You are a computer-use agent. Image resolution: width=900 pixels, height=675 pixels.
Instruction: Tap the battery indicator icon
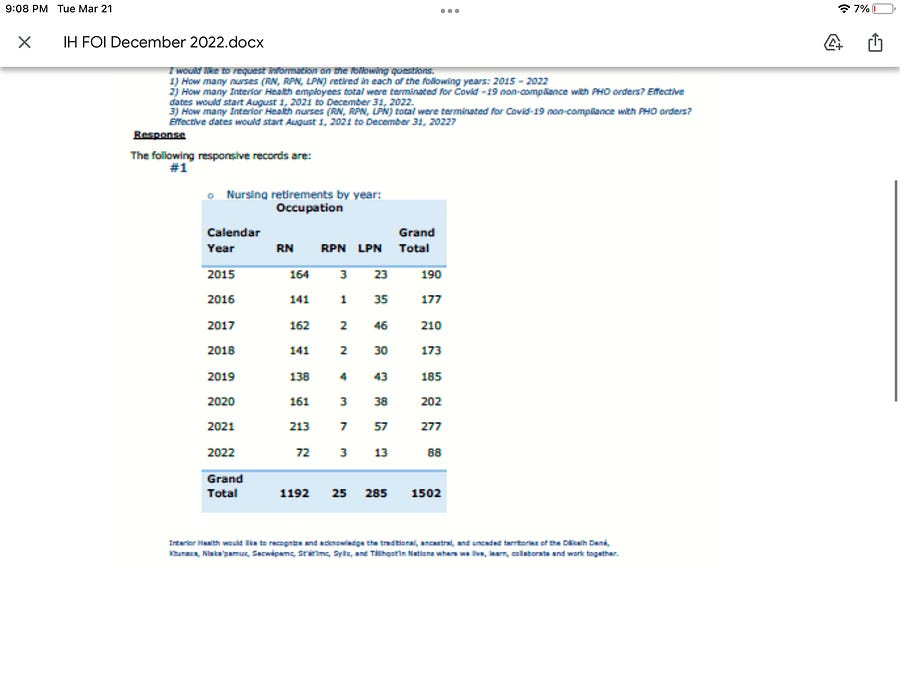(x=883, y=9)
